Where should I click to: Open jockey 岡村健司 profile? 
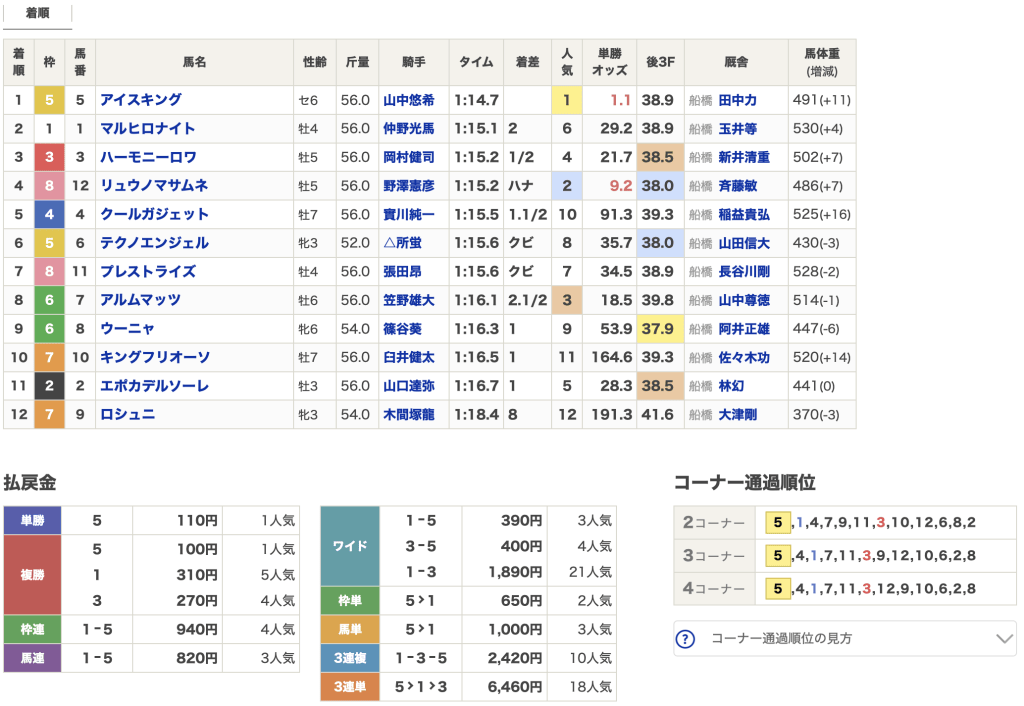tap(409, 157)
